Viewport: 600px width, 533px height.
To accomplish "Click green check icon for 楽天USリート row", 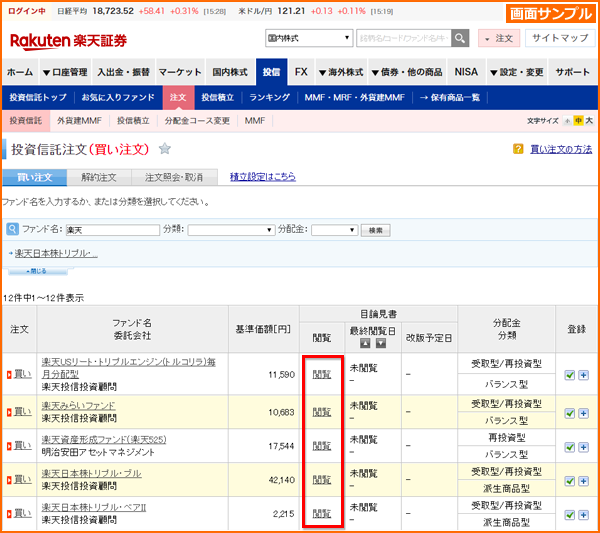I will pyautogui.click(x=570, y=375).
